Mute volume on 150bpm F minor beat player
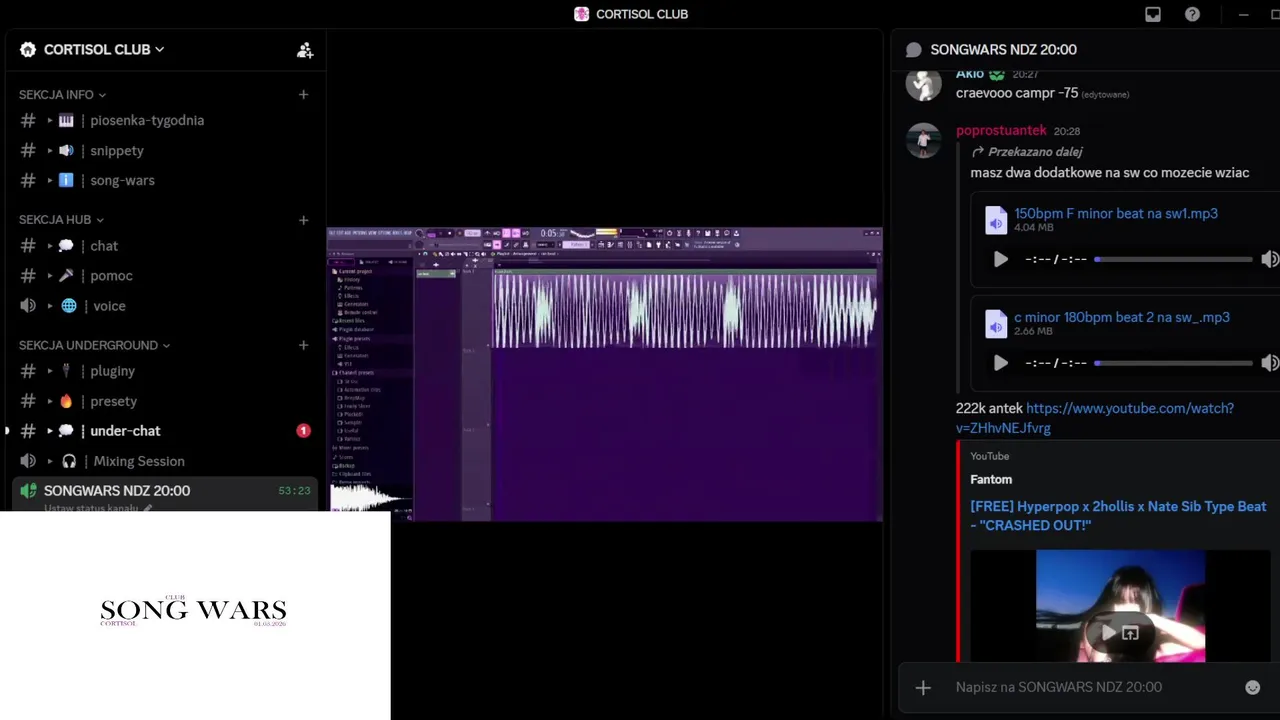The height and width of the screenshot is (720, 1280). coord(1270,259)
